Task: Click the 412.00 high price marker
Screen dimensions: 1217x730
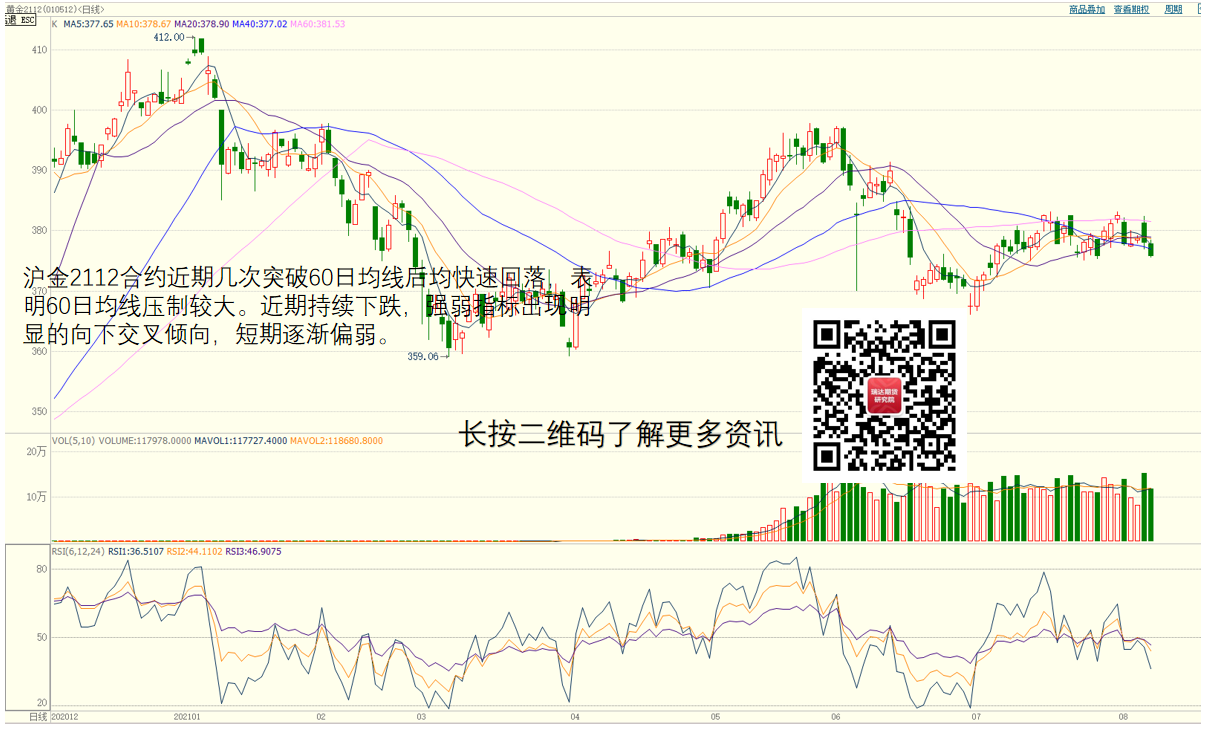Action: (168, 37)
